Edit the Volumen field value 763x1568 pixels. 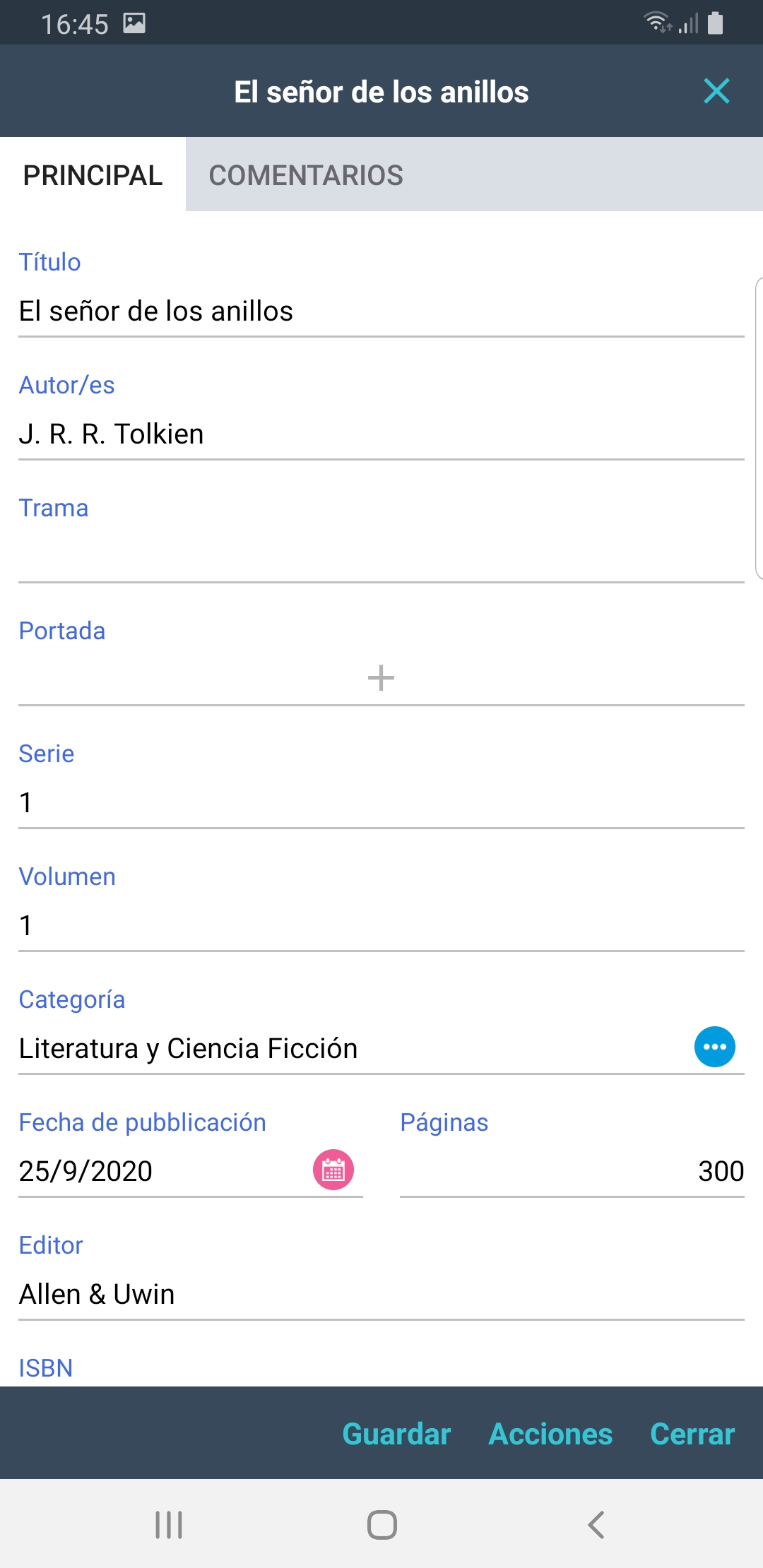pos(381,926)
